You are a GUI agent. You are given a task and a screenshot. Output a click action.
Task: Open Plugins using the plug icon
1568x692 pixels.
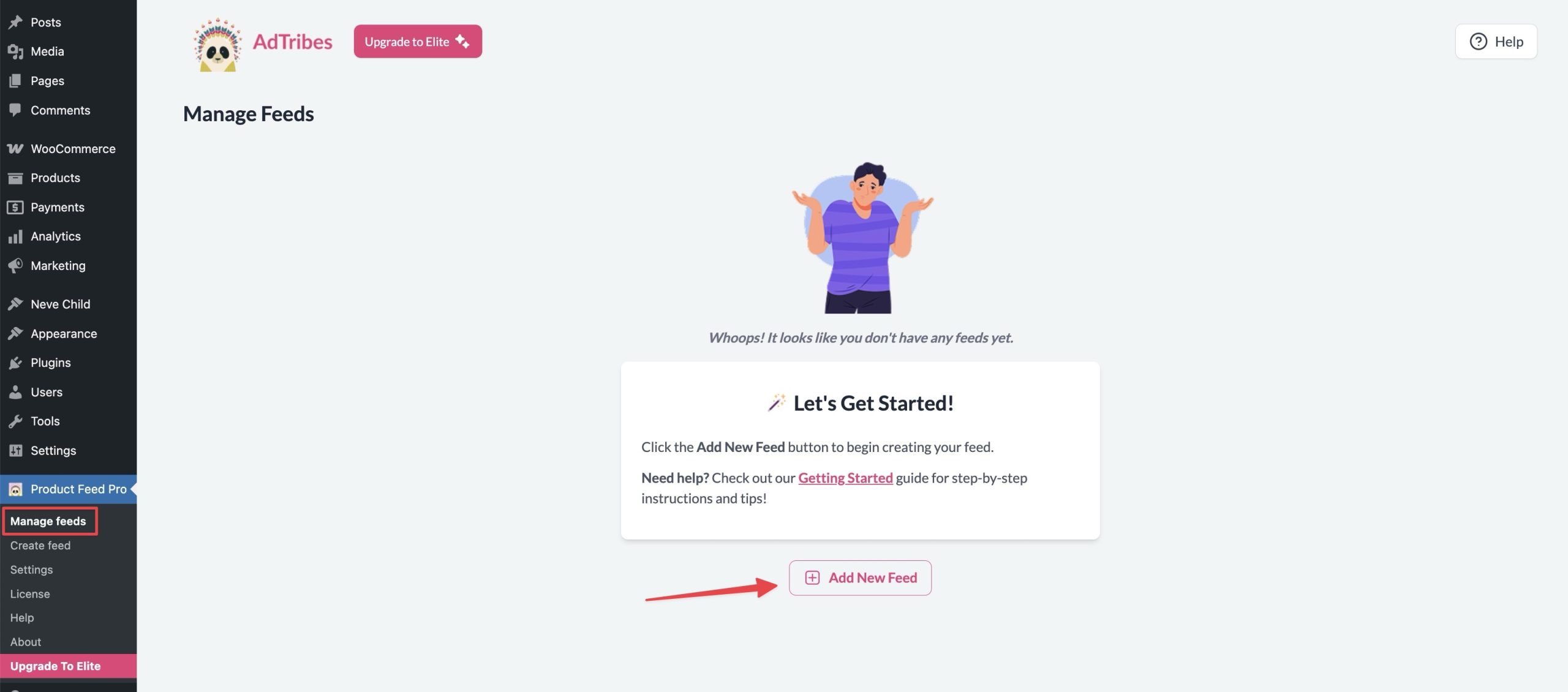15,363
